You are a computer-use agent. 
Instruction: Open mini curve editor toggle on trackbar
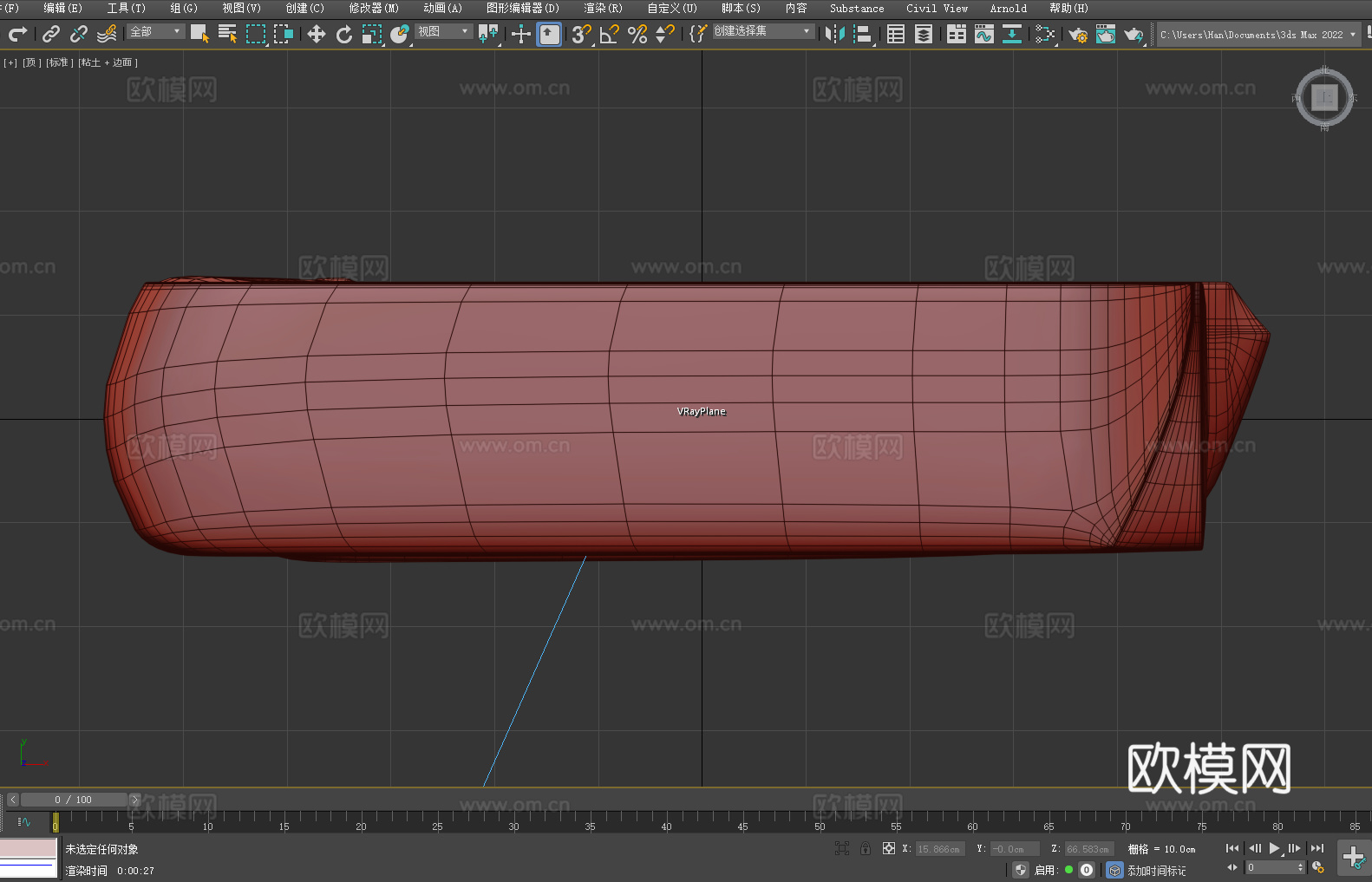pyautogui.click(x=23, y=821)
